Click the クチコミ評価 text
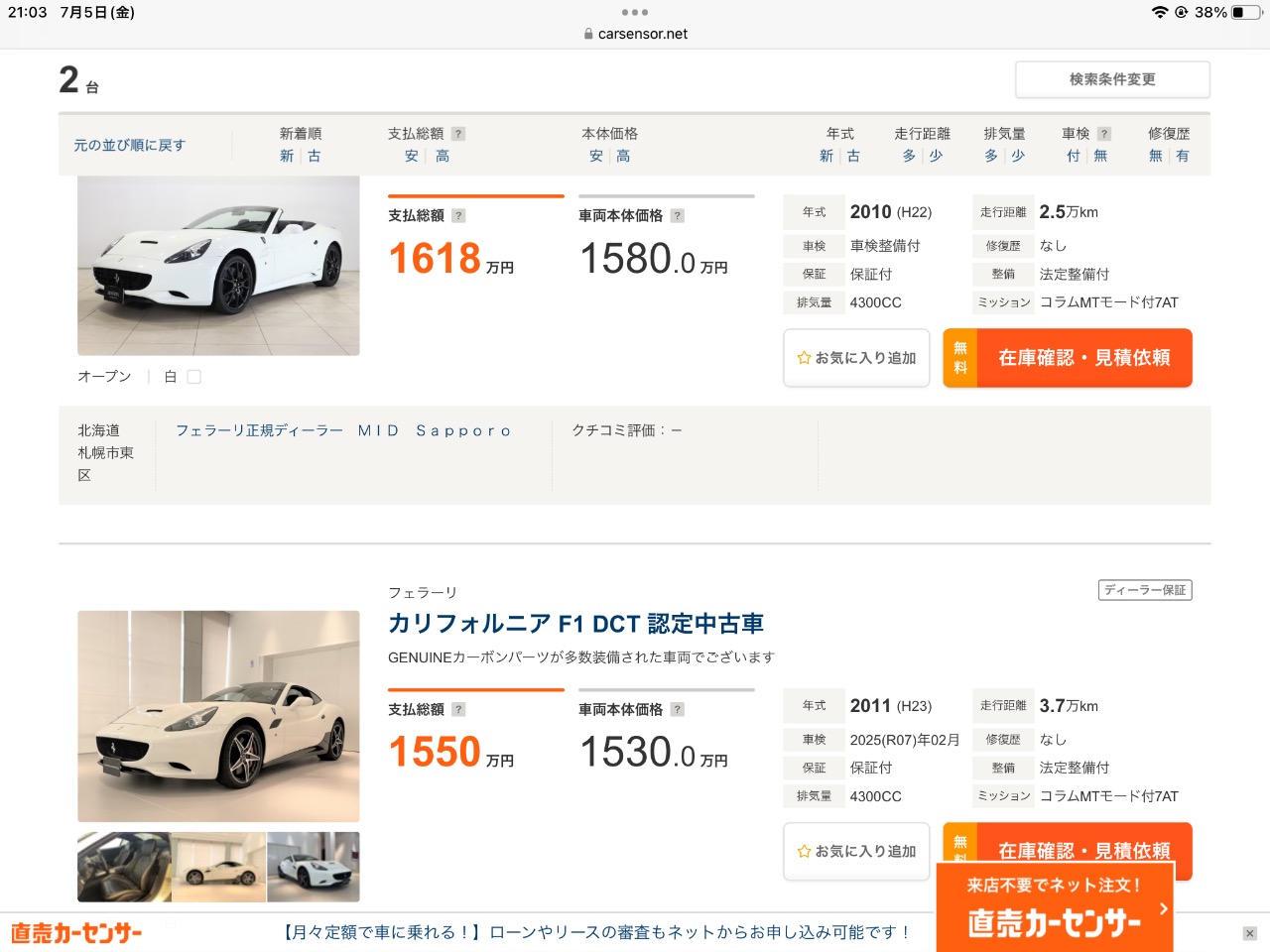 pyautogui.click(x=626, y=430)
